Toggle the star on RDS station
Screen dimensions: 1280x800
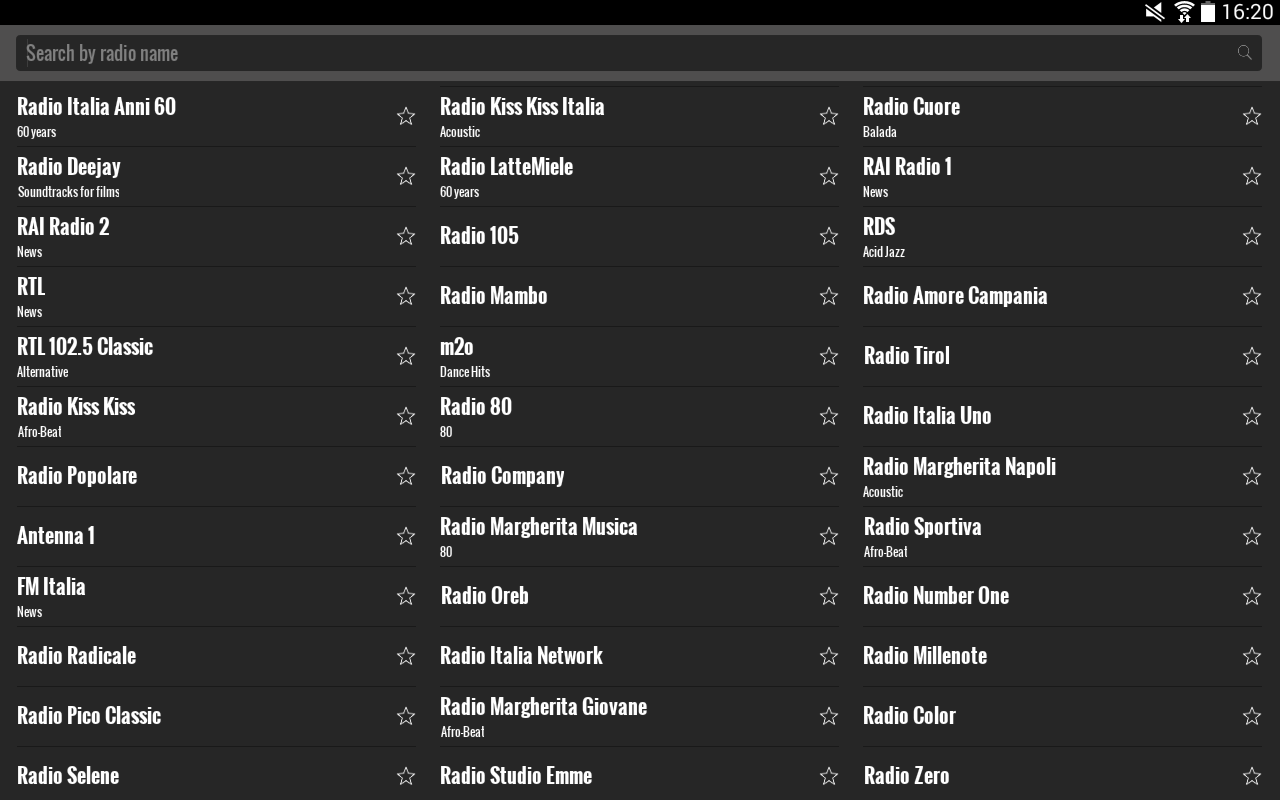1252,236
